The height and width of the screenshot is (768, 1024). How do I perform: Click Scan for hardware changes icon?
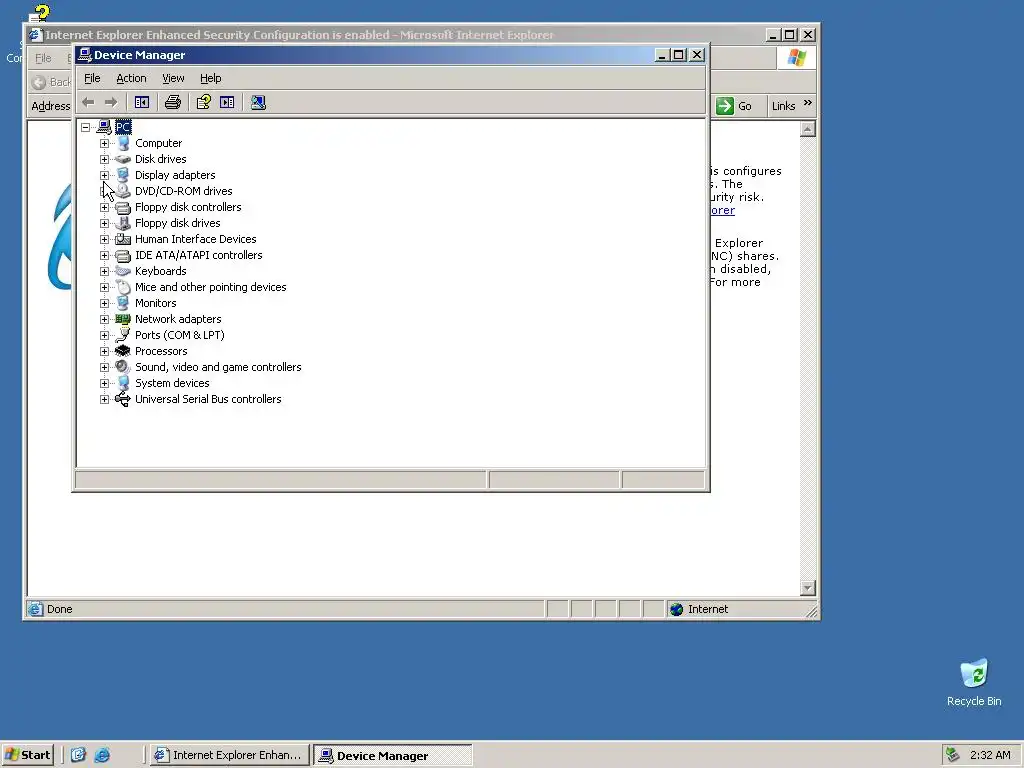coord(258,103)
